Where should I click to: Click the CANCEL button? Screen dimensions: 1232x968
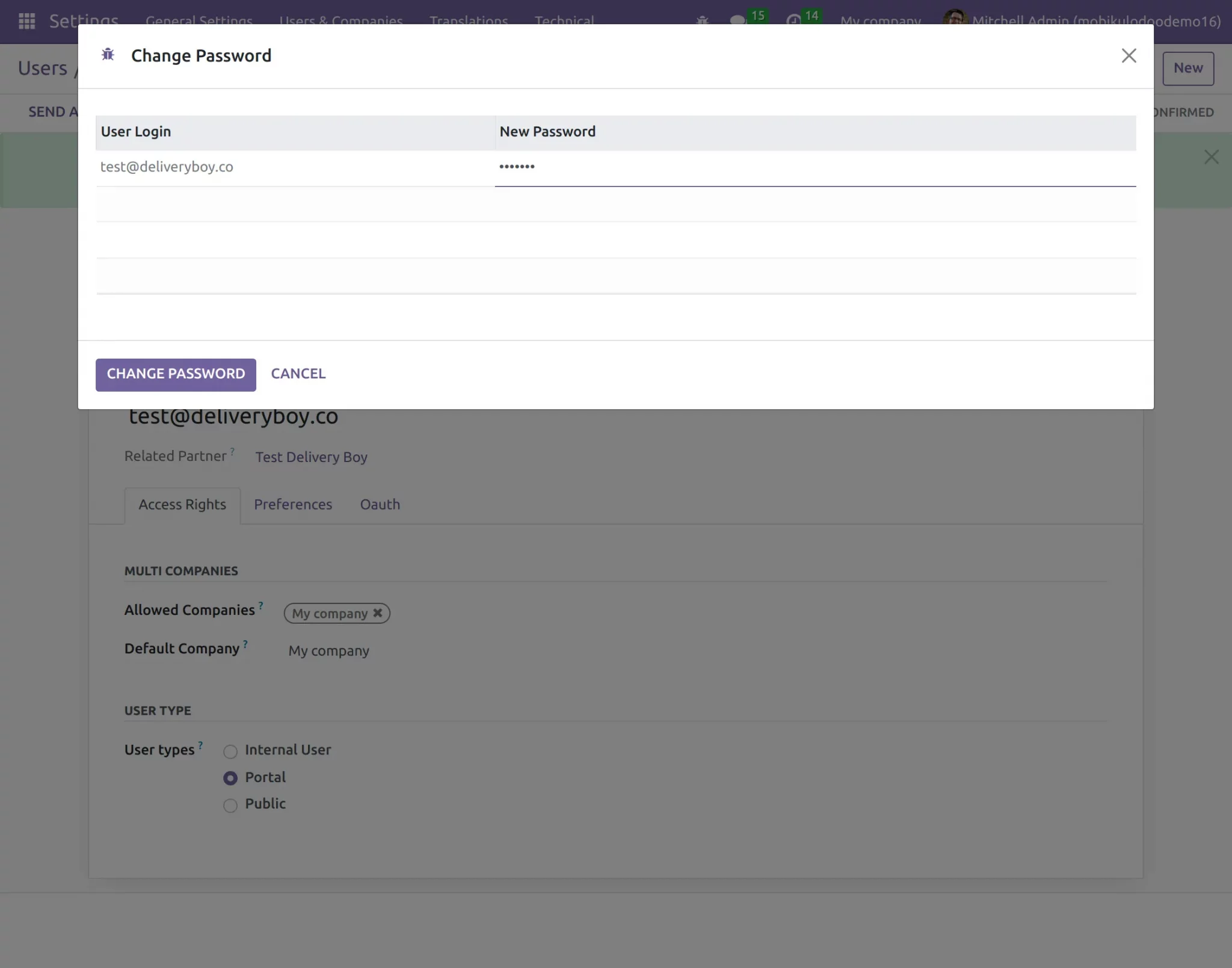(x=298, y=374)
